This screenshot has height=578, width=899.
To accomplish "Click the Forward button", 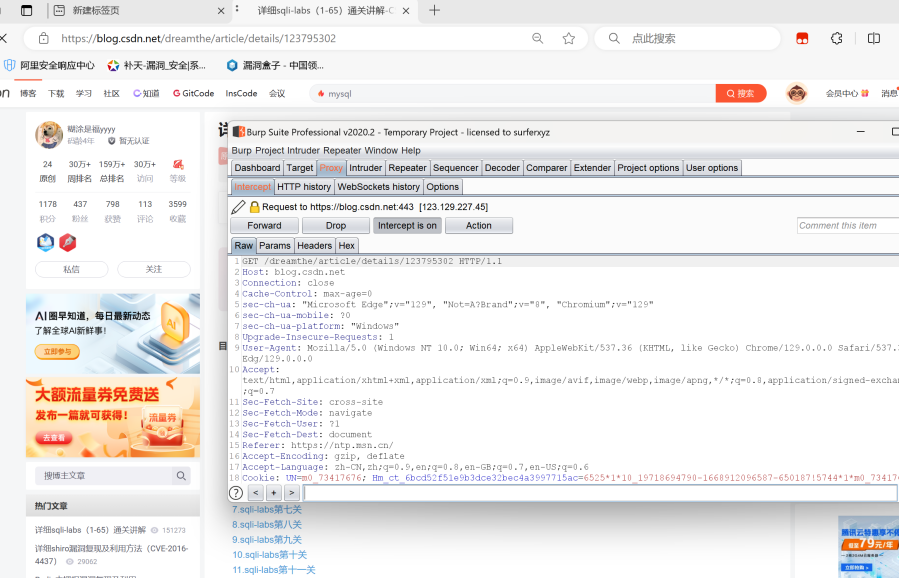I will click(x=264, y=225).
